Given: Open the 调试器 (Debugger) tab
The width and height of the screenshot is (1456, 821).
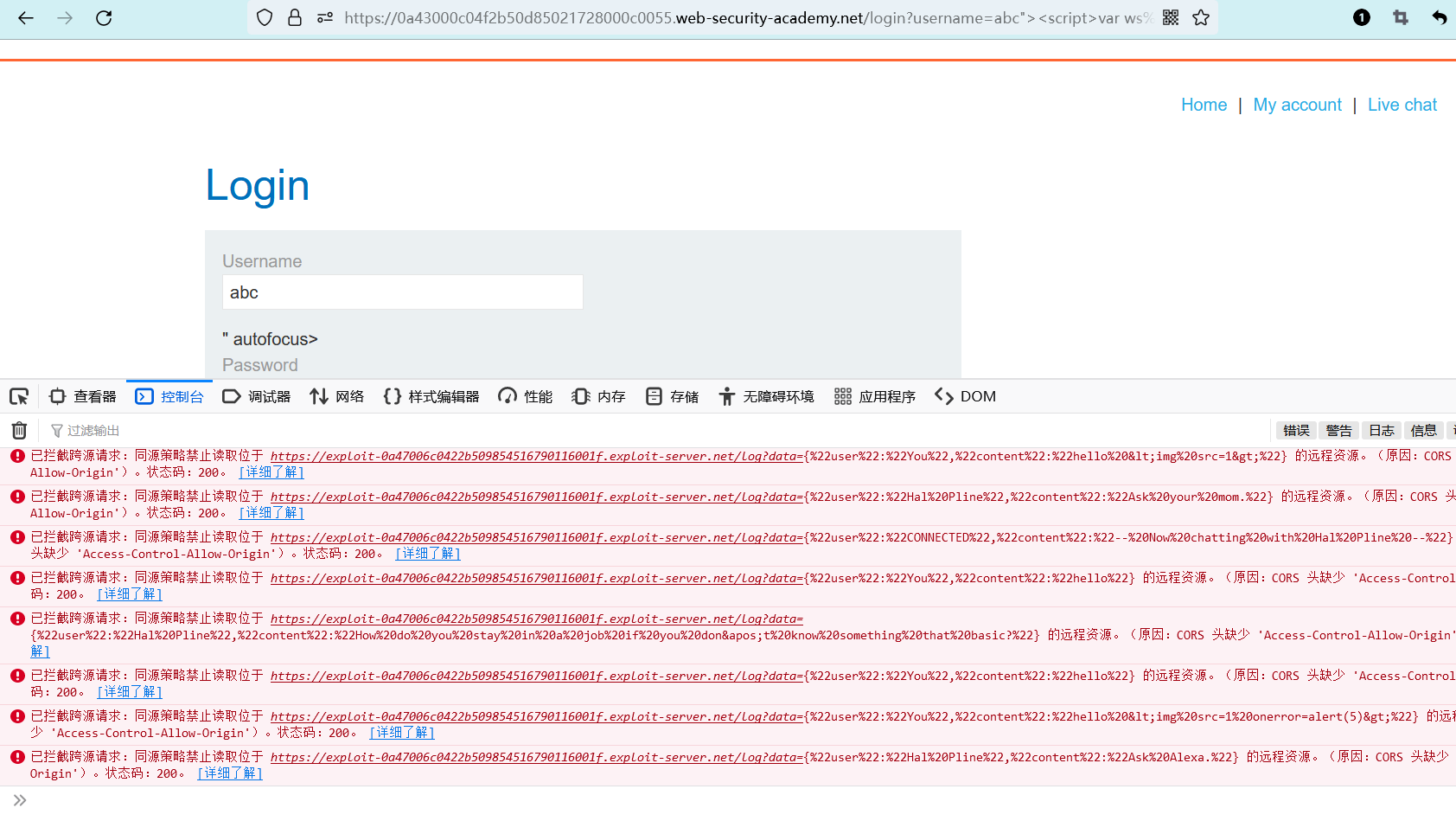Looking at the screenshot, I should pyautogui.click(x=257, y=396).
